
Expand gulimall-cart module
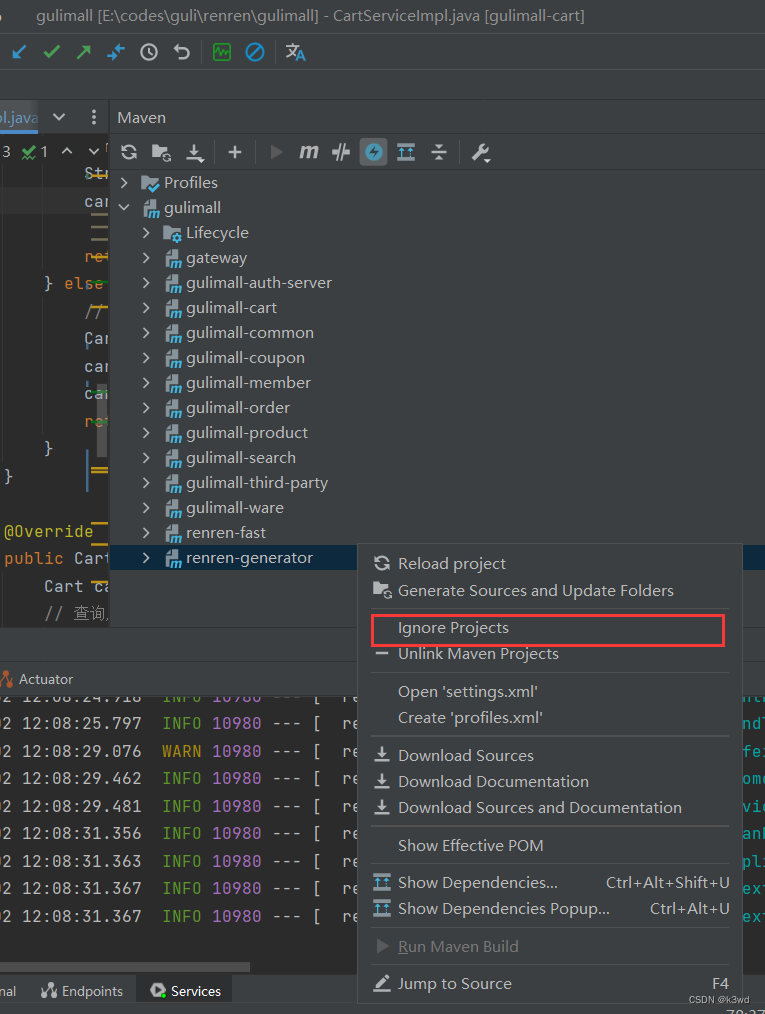146,308
